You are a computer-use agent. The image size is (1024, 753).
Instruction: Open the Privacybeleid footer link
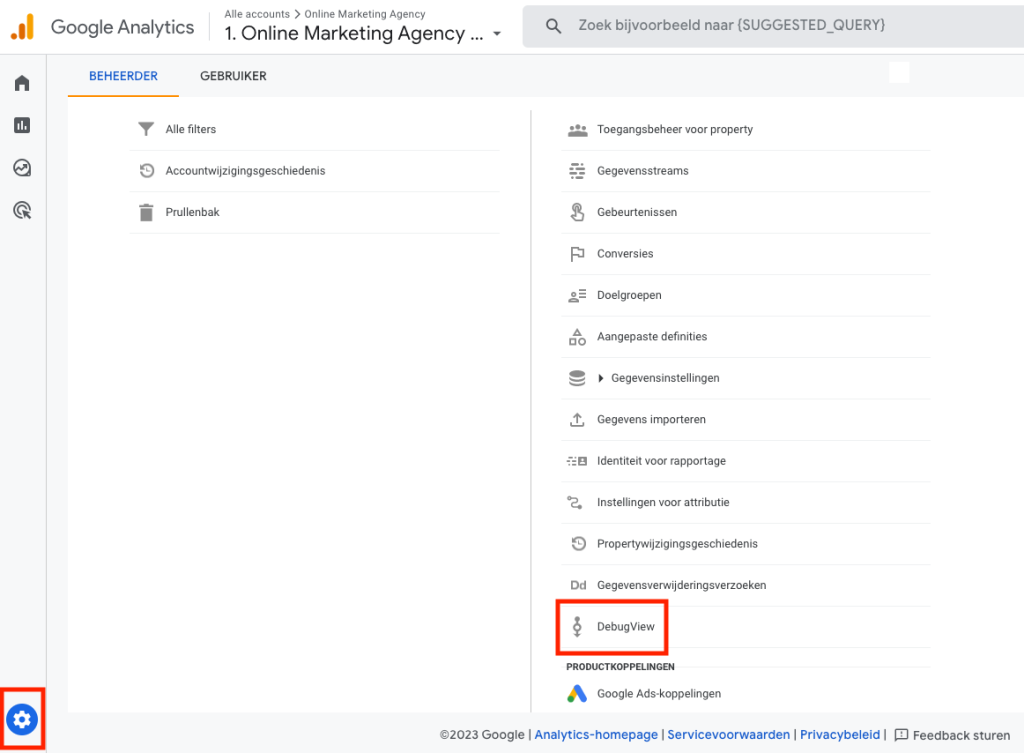click(x=840, y=735)
